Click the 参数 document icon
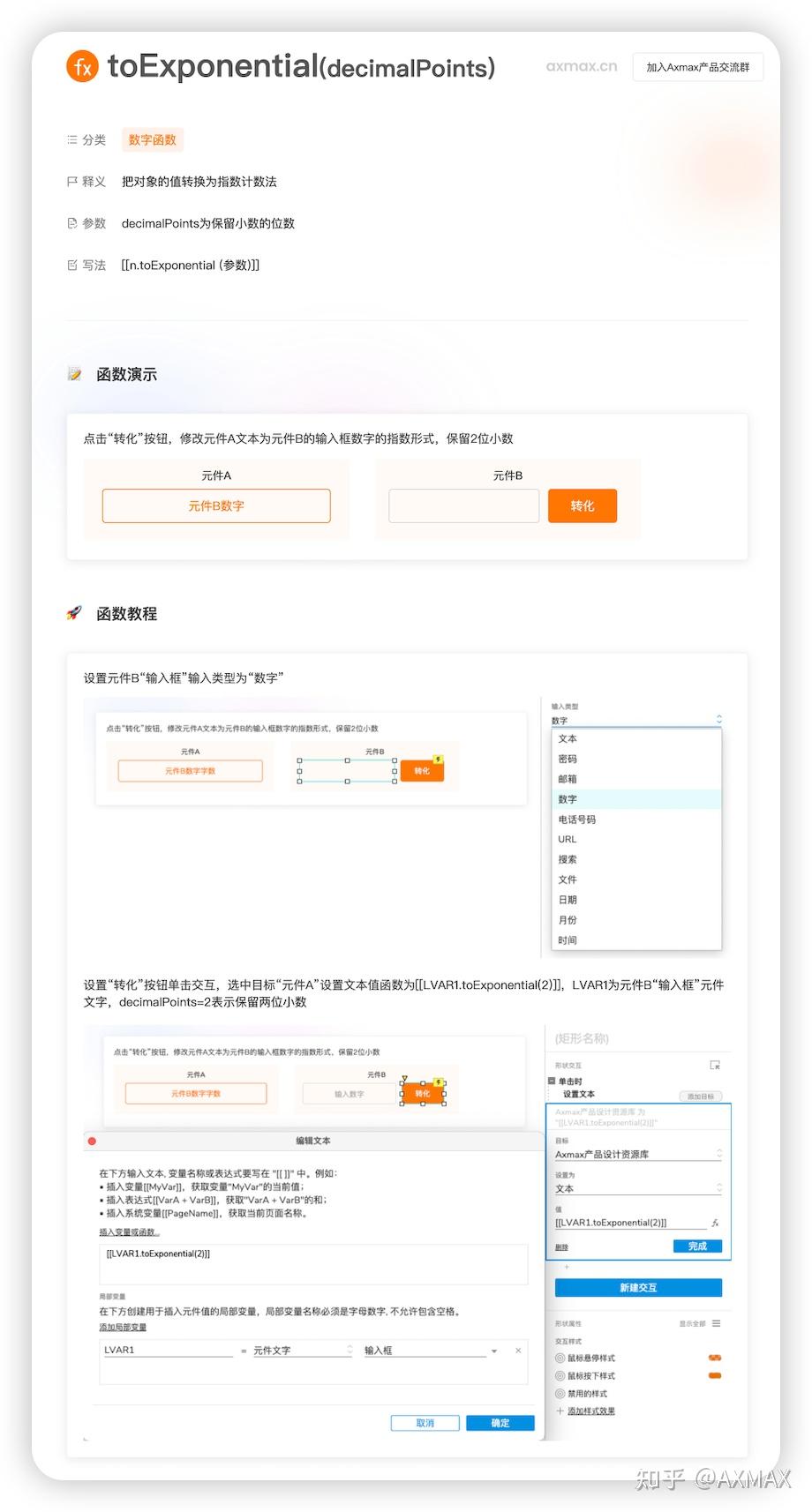The image size is (812, 1512). point(72,223)
